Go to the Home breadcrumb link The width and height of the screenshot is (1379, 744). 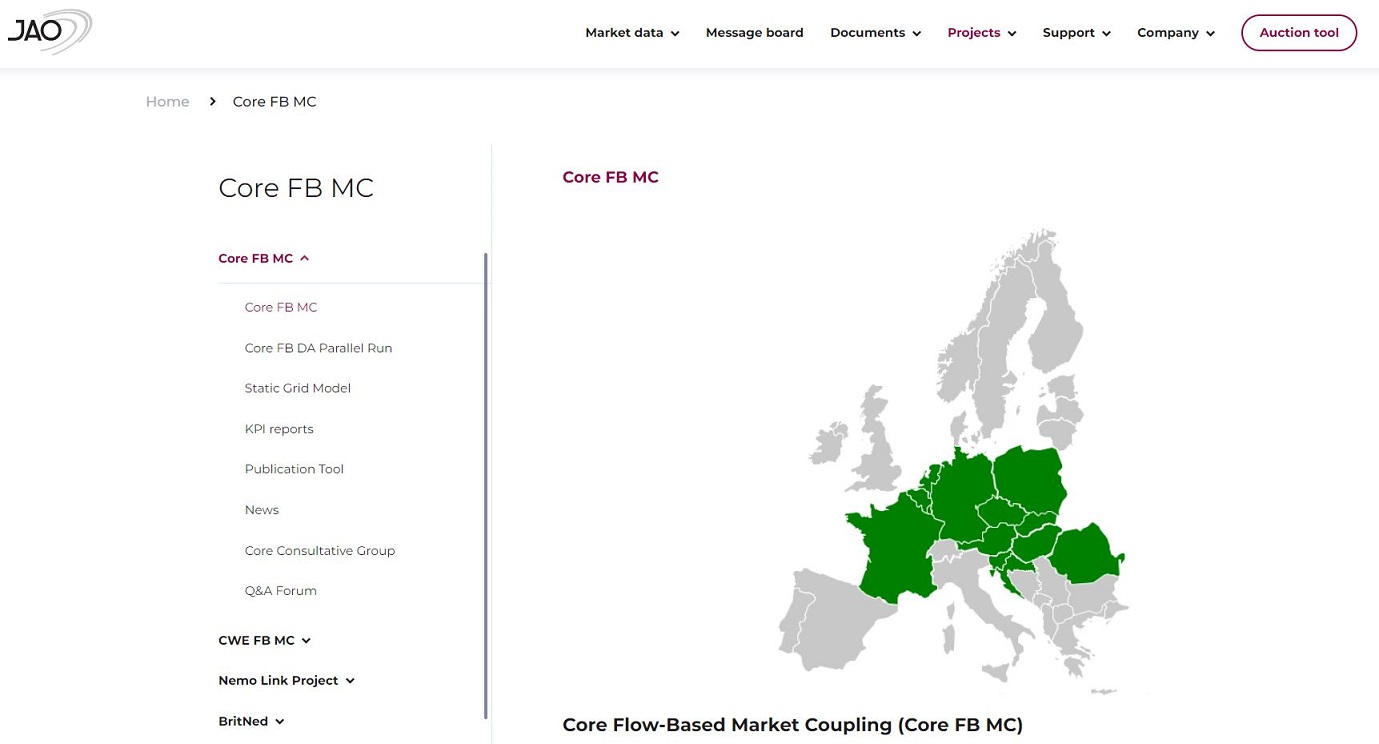click(167, 102)
